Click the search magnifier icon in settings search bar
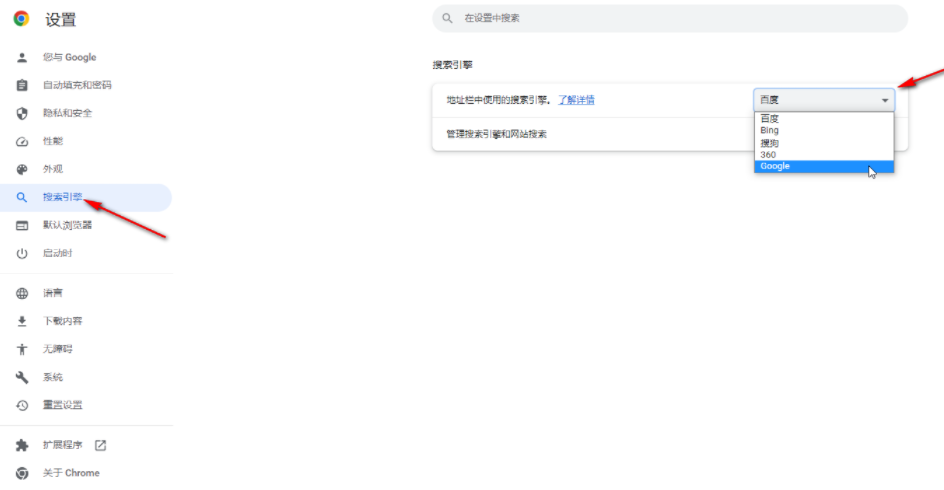Screen dimensions: 944x490 click(x=447, y=18)
